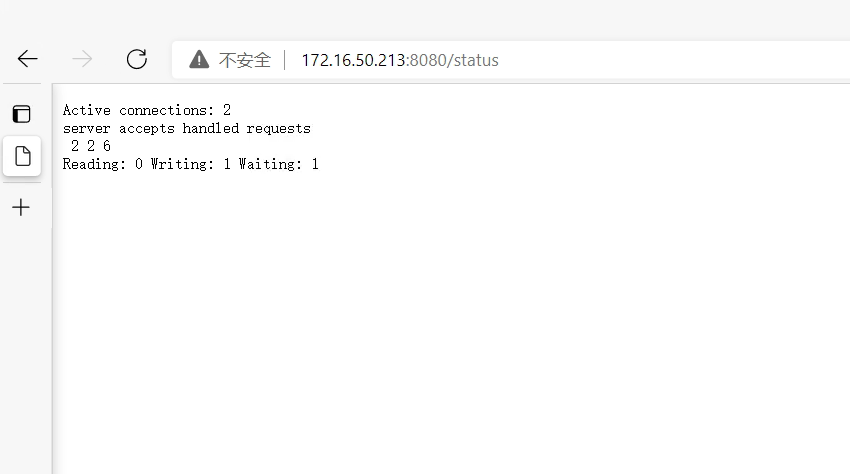Click the warning triangle security icon
850x474 pixels.
199,59
